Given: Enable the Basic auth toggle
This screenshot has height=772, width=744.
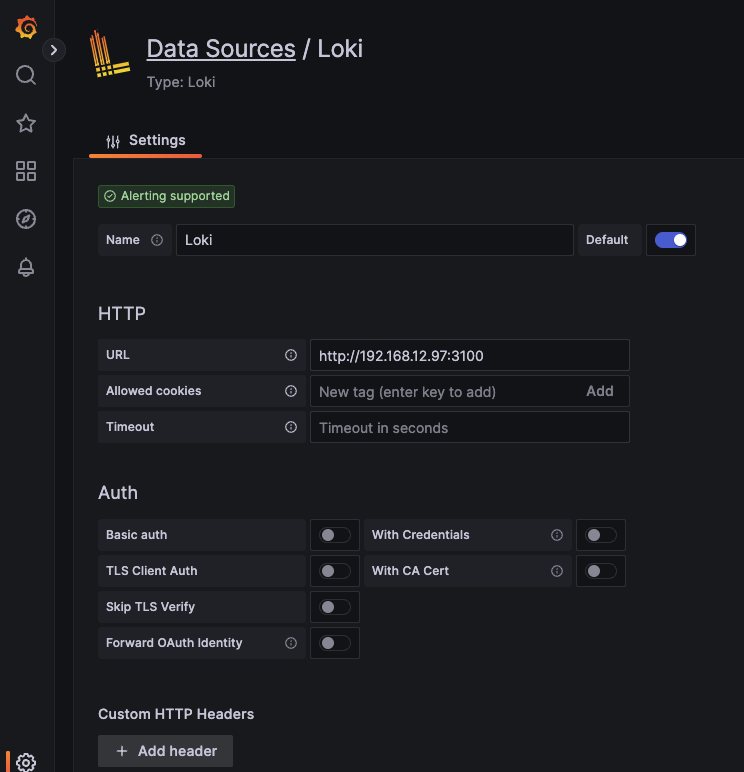Looking at the screenshot, I should pos(335,535).
